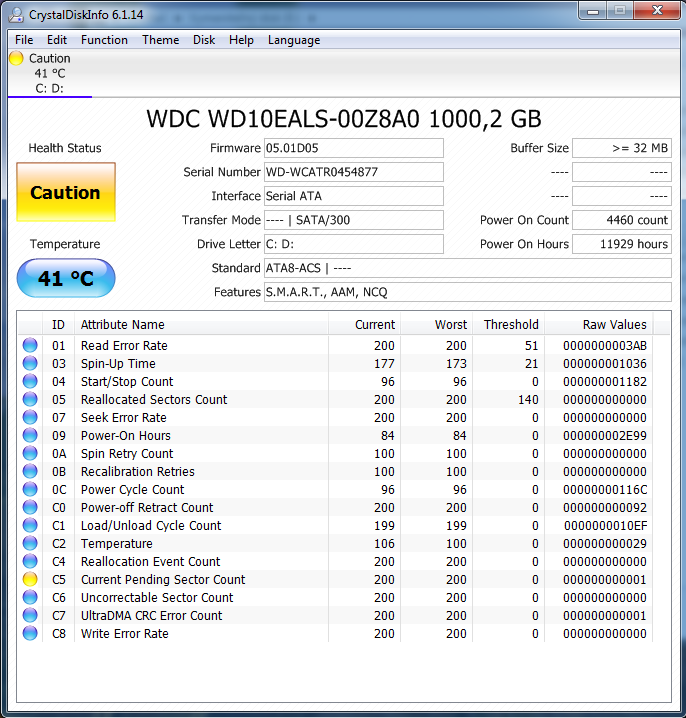The height and width of the screenshot is (718, 686).
Task: Click the Load/Unload Cycle Count row name
Action: (151, 526)
